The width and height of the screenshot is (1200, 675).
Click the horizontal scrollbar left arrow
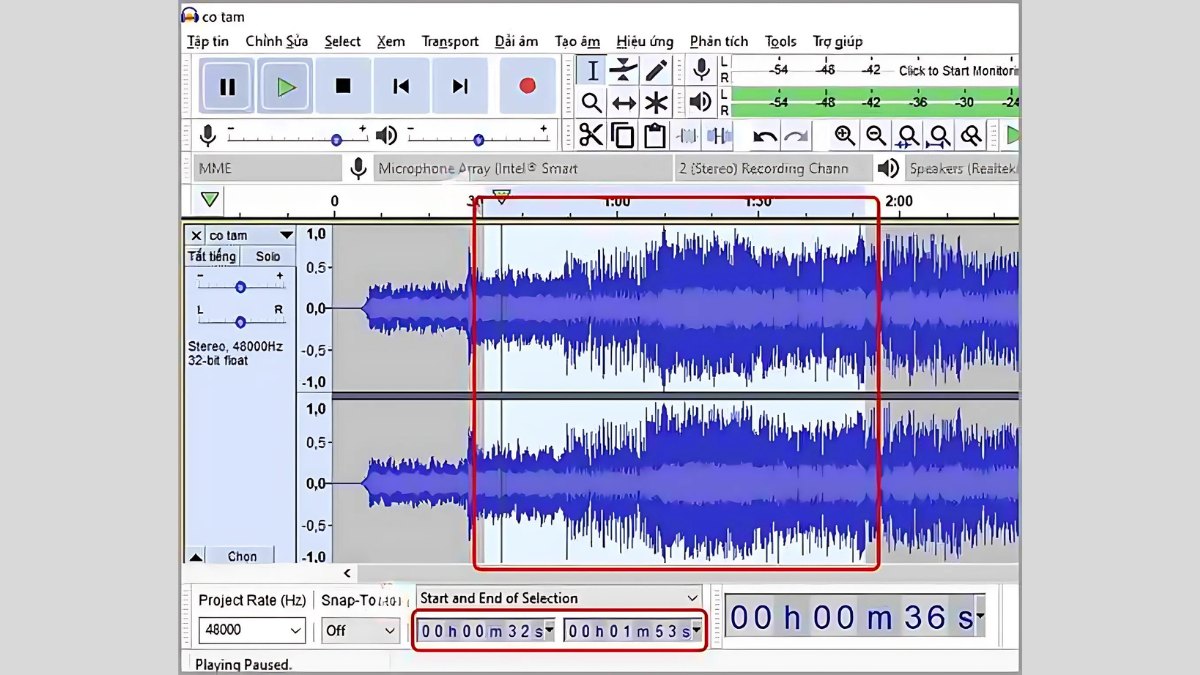click(x=347, y=573)
